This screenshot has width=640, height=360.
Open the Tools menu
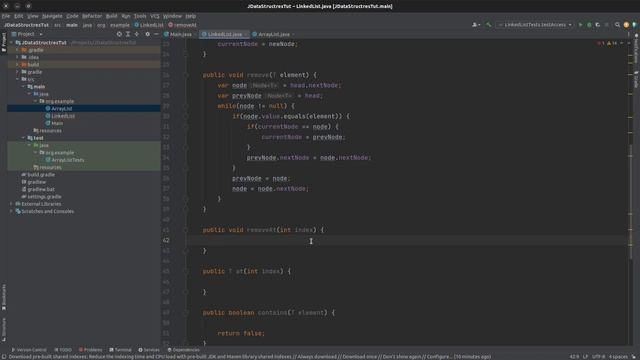point(140,16)
